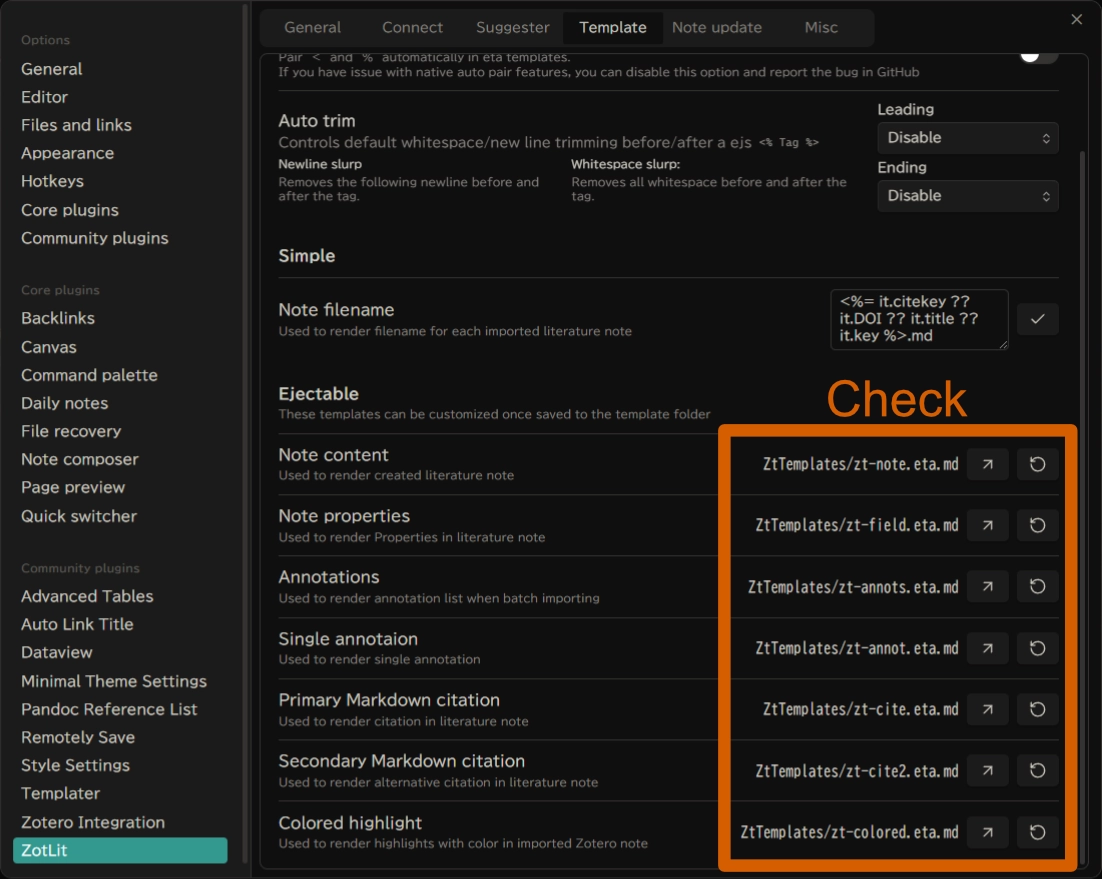This screenshot has width=1102, height=879.
Task: Open Community plugins settings
Action: tap(95, 238)
